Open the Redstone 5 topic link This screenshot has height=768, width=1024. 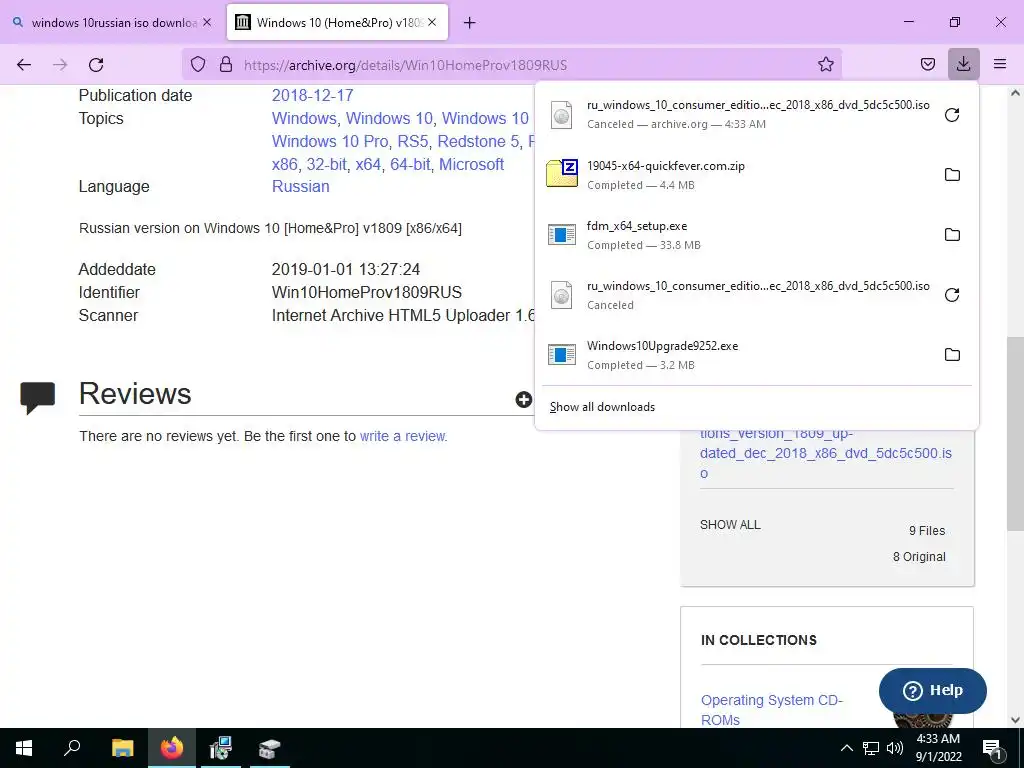(479, 141)
